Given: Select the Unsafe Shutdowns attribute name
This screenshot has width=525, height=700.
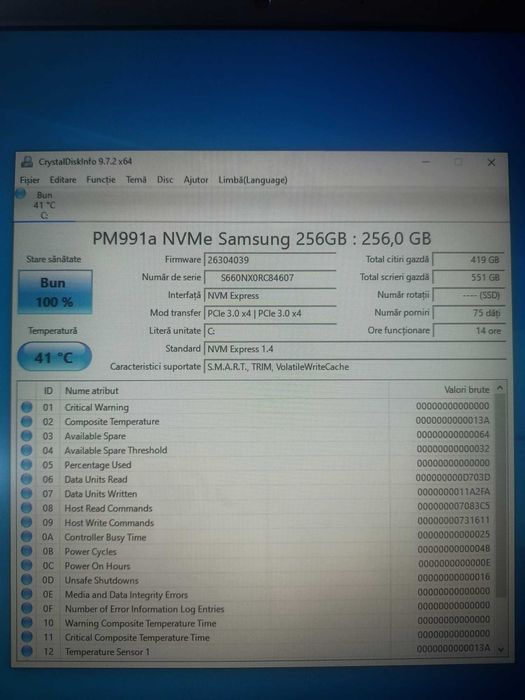Looking at the screenshot, I should click(x=102, y=580).
